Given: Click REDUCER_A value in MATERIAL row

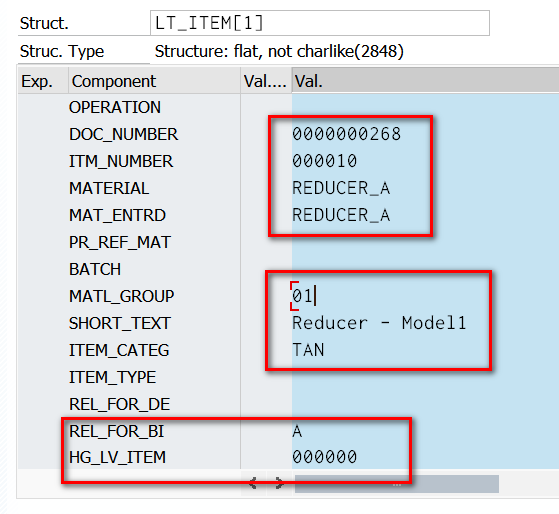Looking at the screenshot, I should (341, 189).
